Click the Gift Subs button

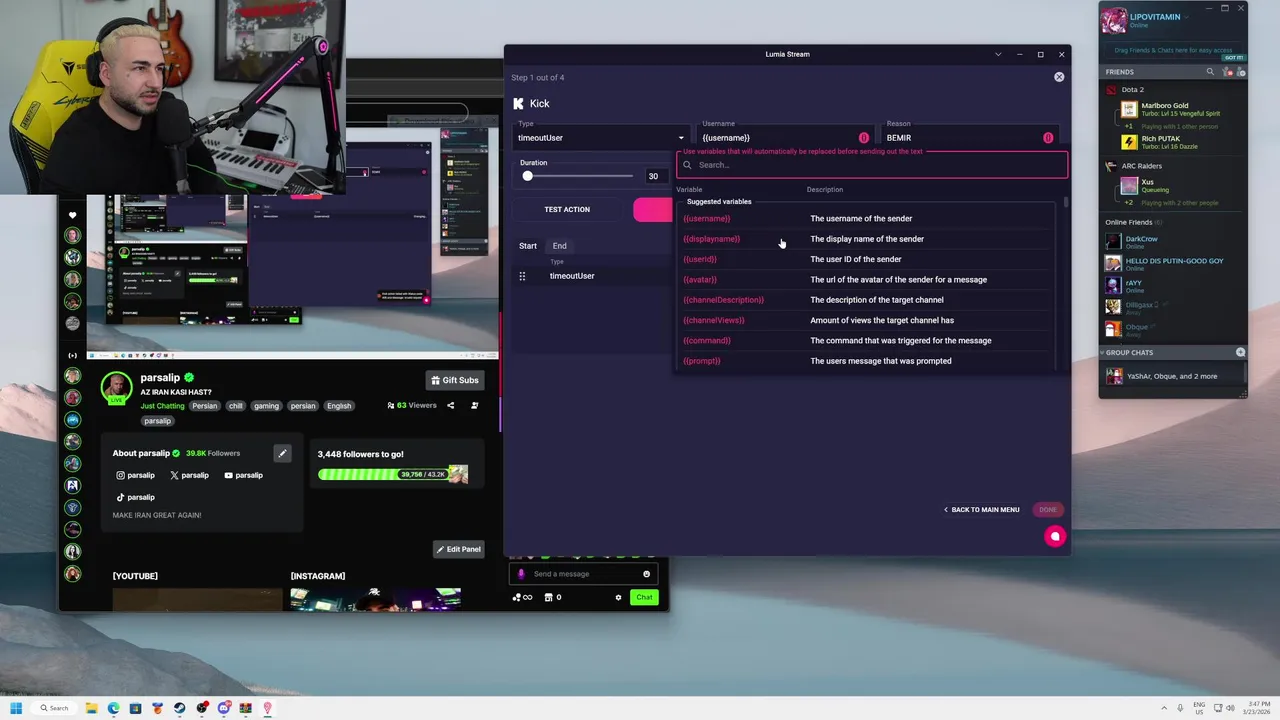pyautogui.click(x=455, y=380)
